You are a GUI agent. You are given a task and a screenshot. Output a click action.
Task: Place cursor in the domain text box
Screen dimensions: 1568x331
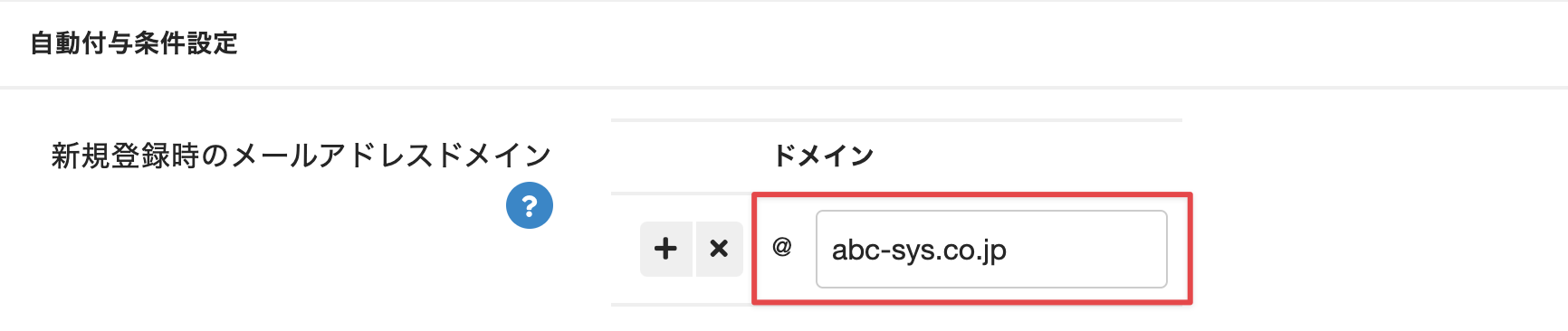(991, 250)
